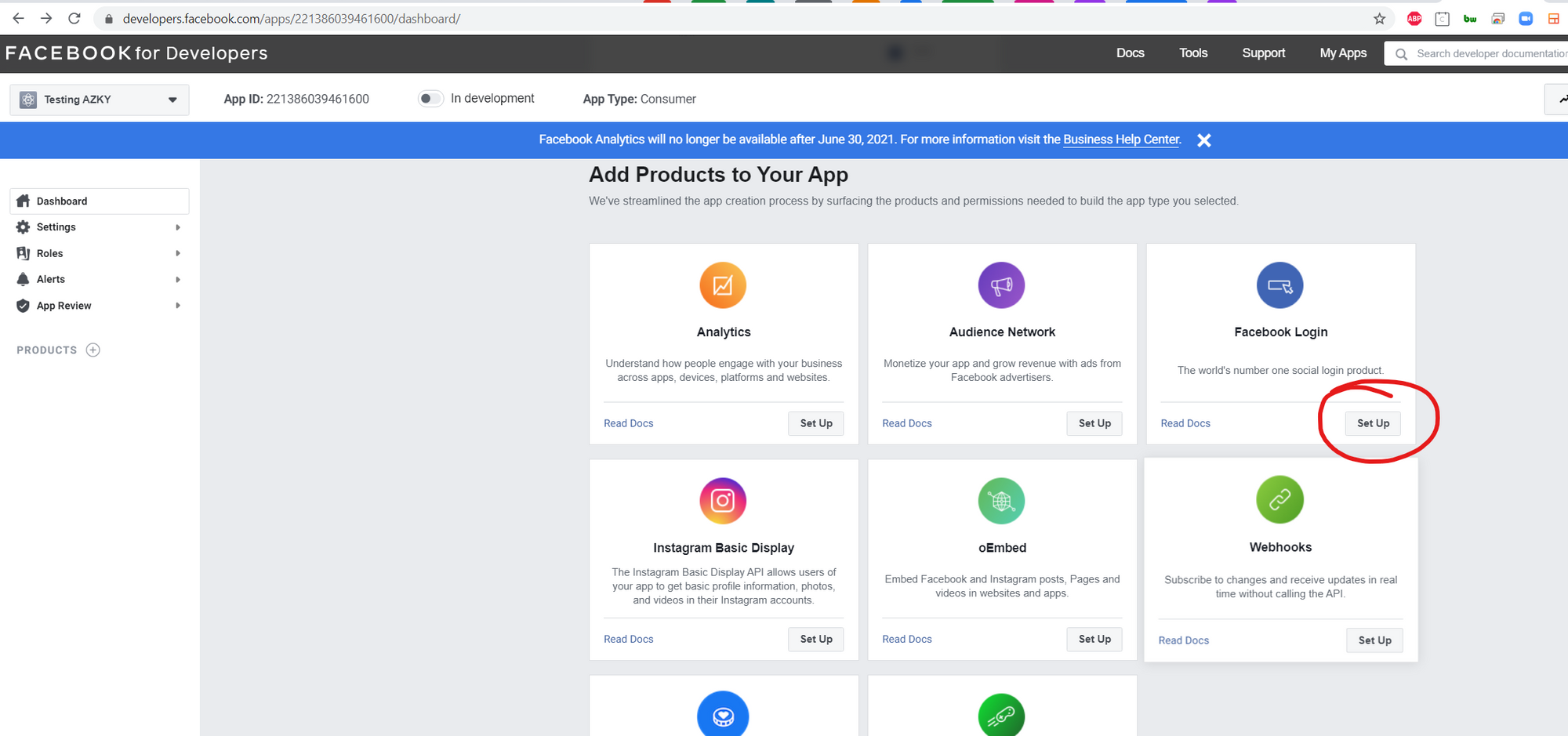The image size is (1568, 736).
Task: Add a product with the plus icon
Action: click(x=93, y=350)
